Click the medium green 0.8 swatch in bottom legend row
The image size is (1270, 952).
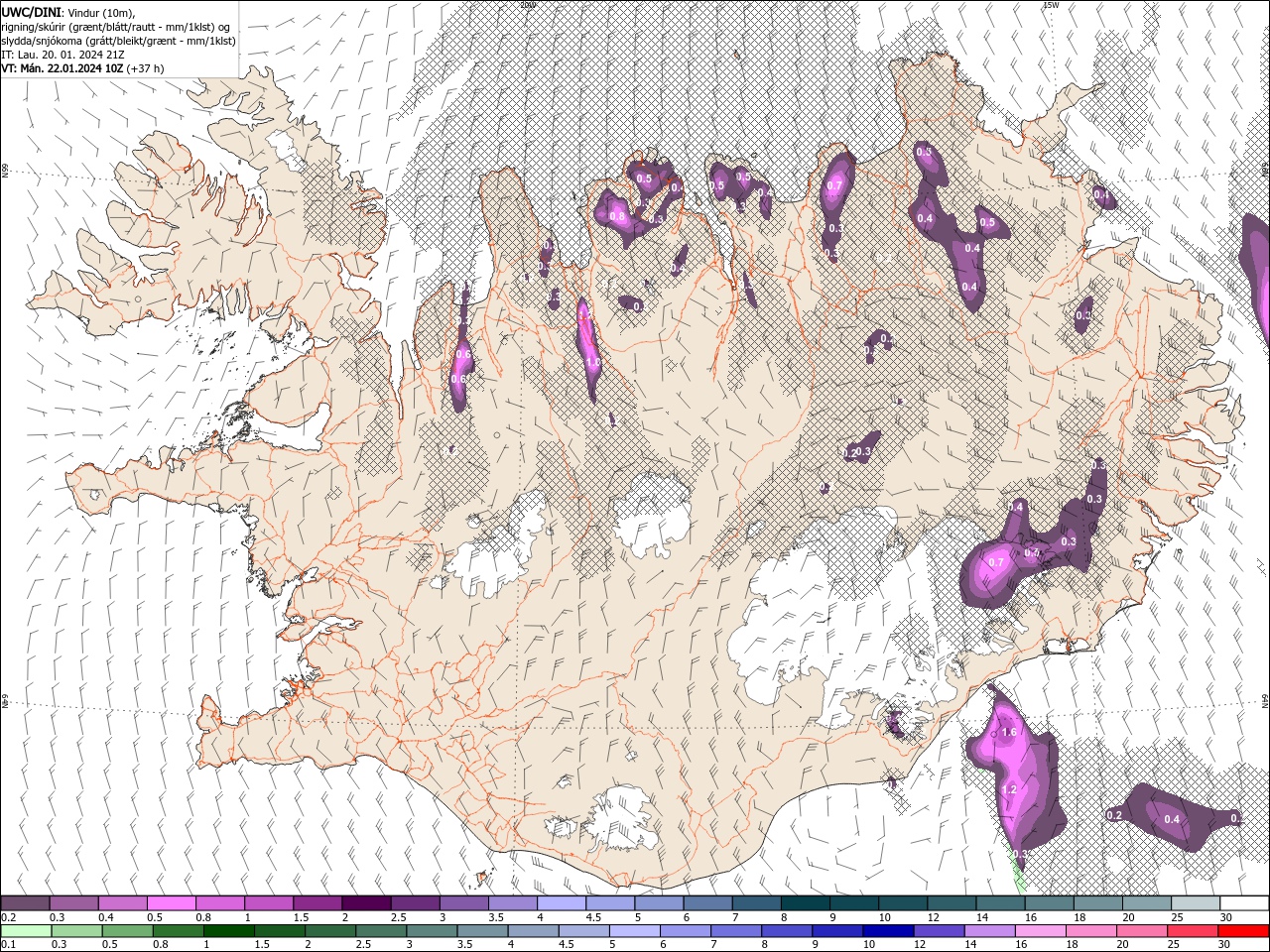pos(178,931)
